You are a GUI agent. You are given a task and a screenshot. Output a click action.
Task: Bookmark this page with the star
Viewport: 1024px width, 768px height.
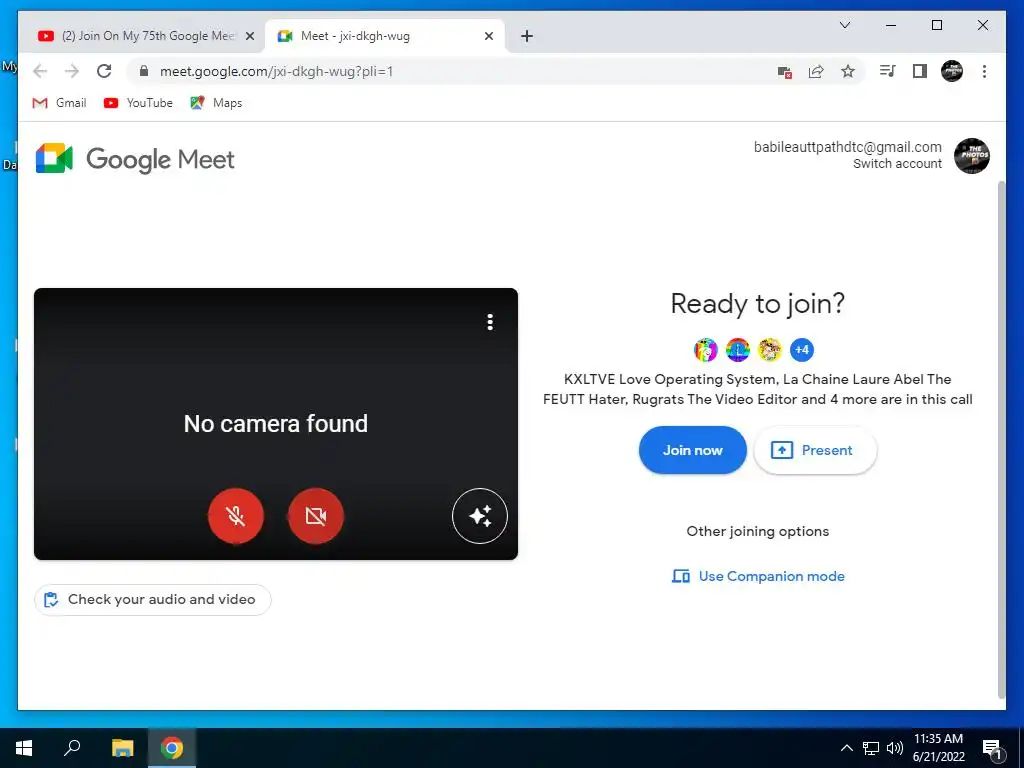tap(848, 72)
